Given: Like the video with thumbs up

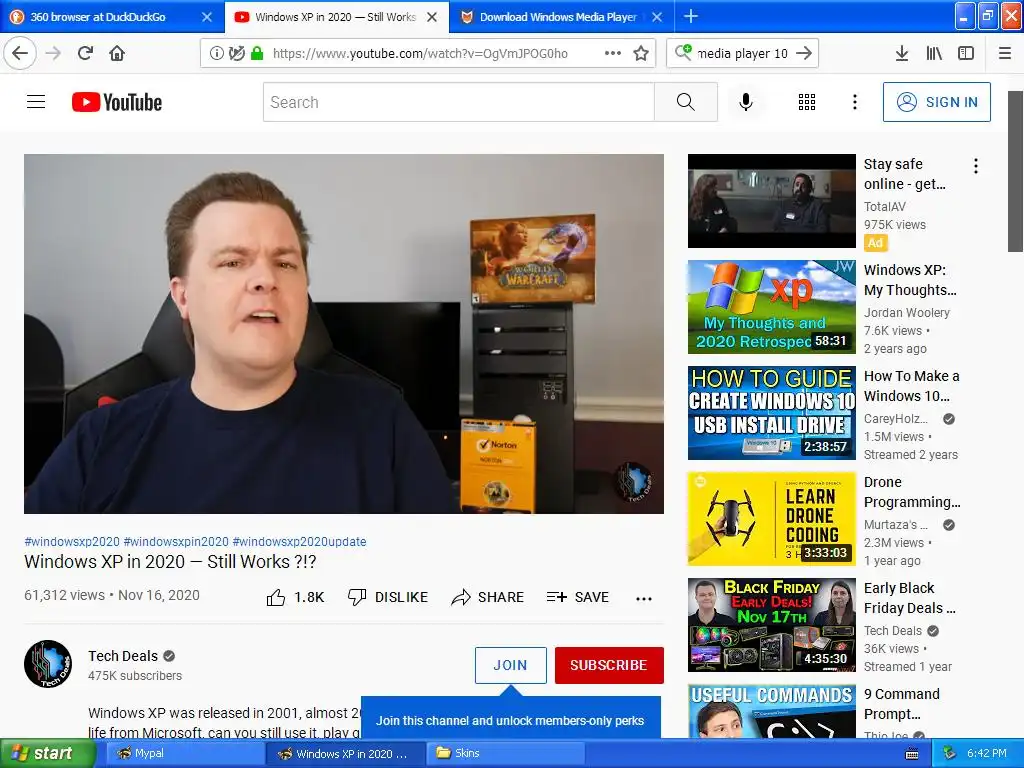Looking at the screenshot, I should pyautogui.click(x=295, y=597).
